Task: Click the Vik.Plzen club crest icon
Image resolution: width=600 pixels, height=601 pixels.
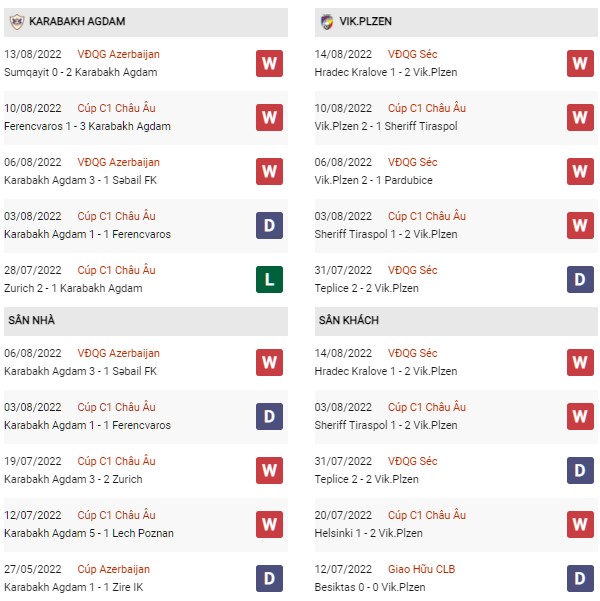Action: pyautogui.click(x=327, y=22)
